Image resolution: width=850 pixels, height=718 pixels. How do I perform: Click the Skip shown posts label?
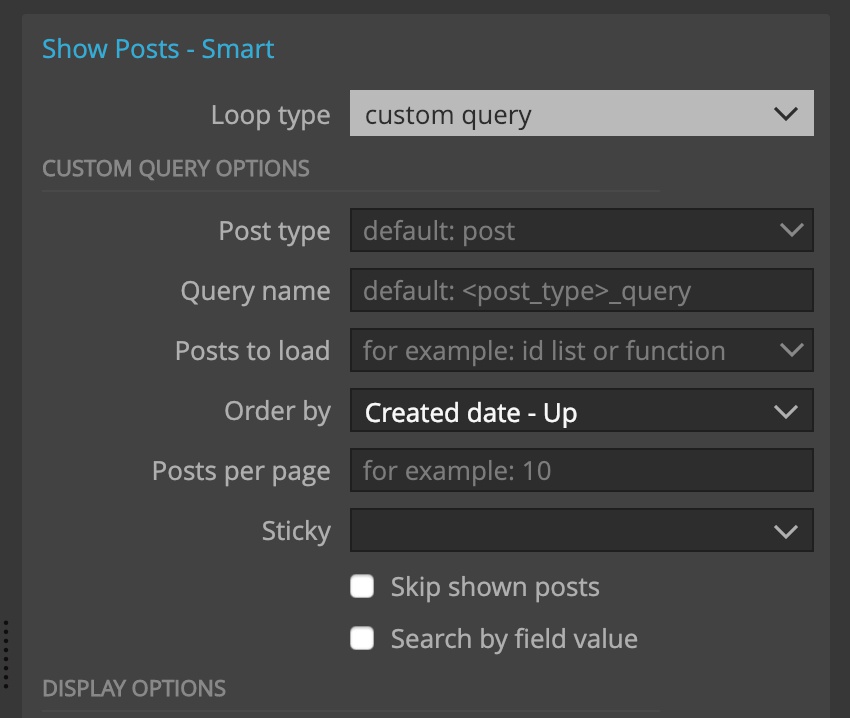495,587
